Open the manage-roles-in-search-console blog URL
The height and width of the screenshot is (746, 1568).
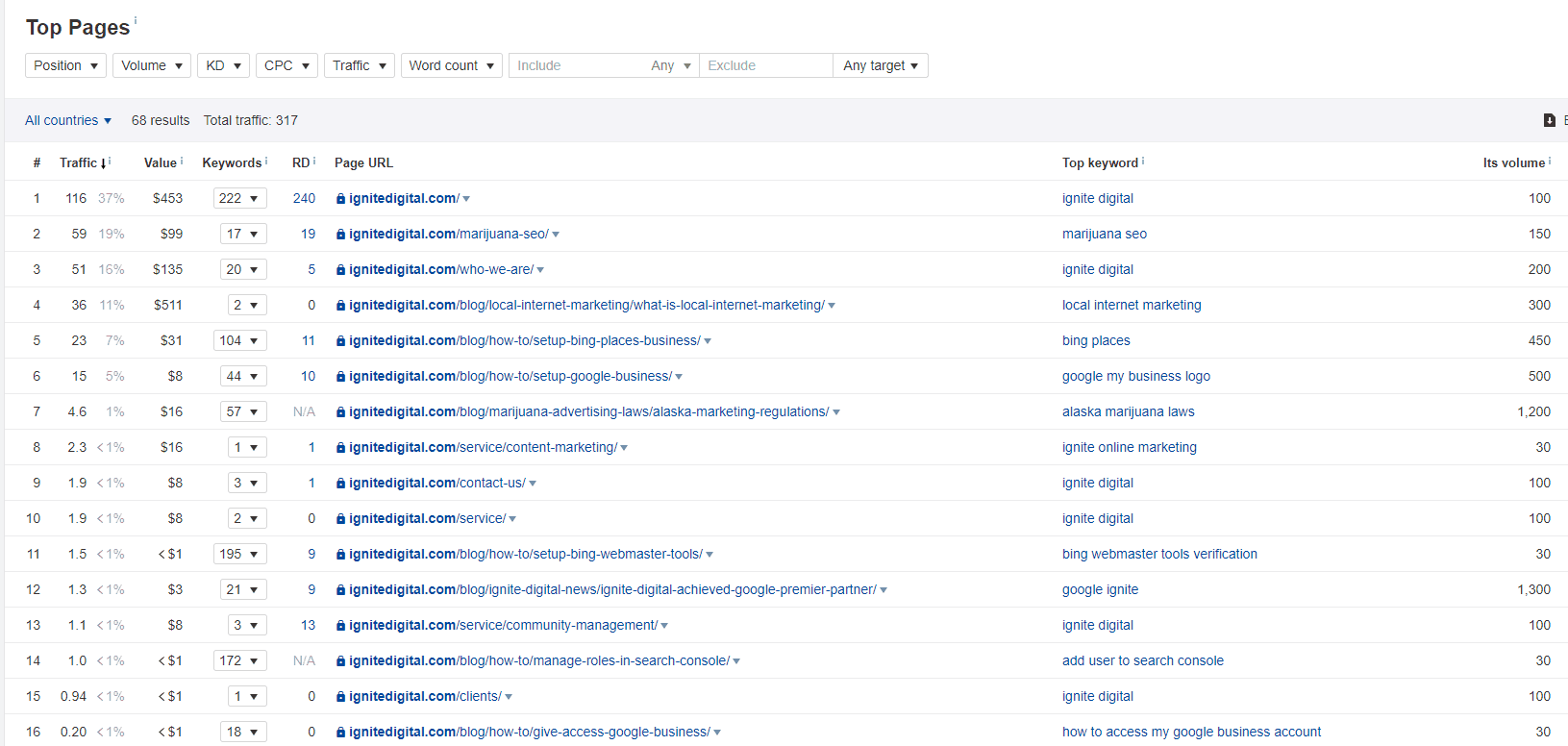tap(539, 660)
